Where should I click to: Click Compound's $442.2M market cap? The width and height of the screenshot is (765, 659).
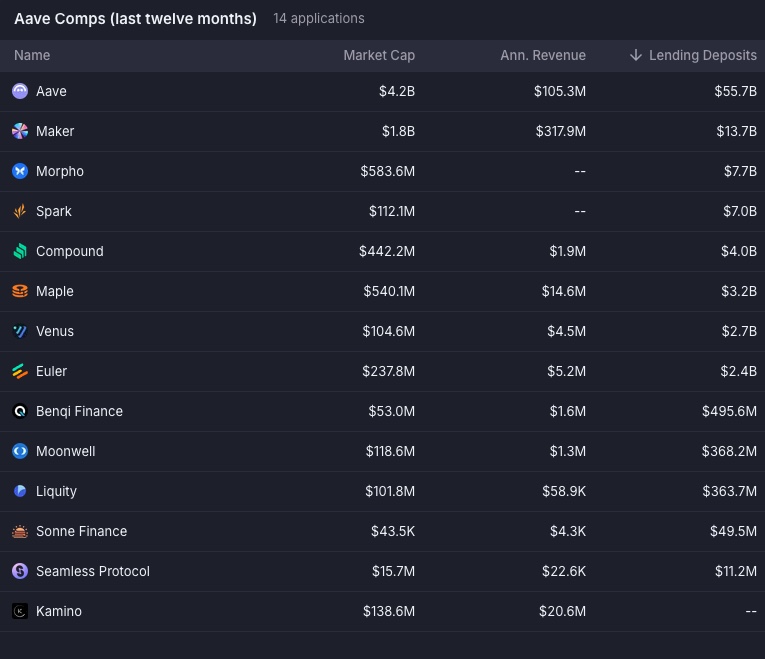tap(387, 251)
